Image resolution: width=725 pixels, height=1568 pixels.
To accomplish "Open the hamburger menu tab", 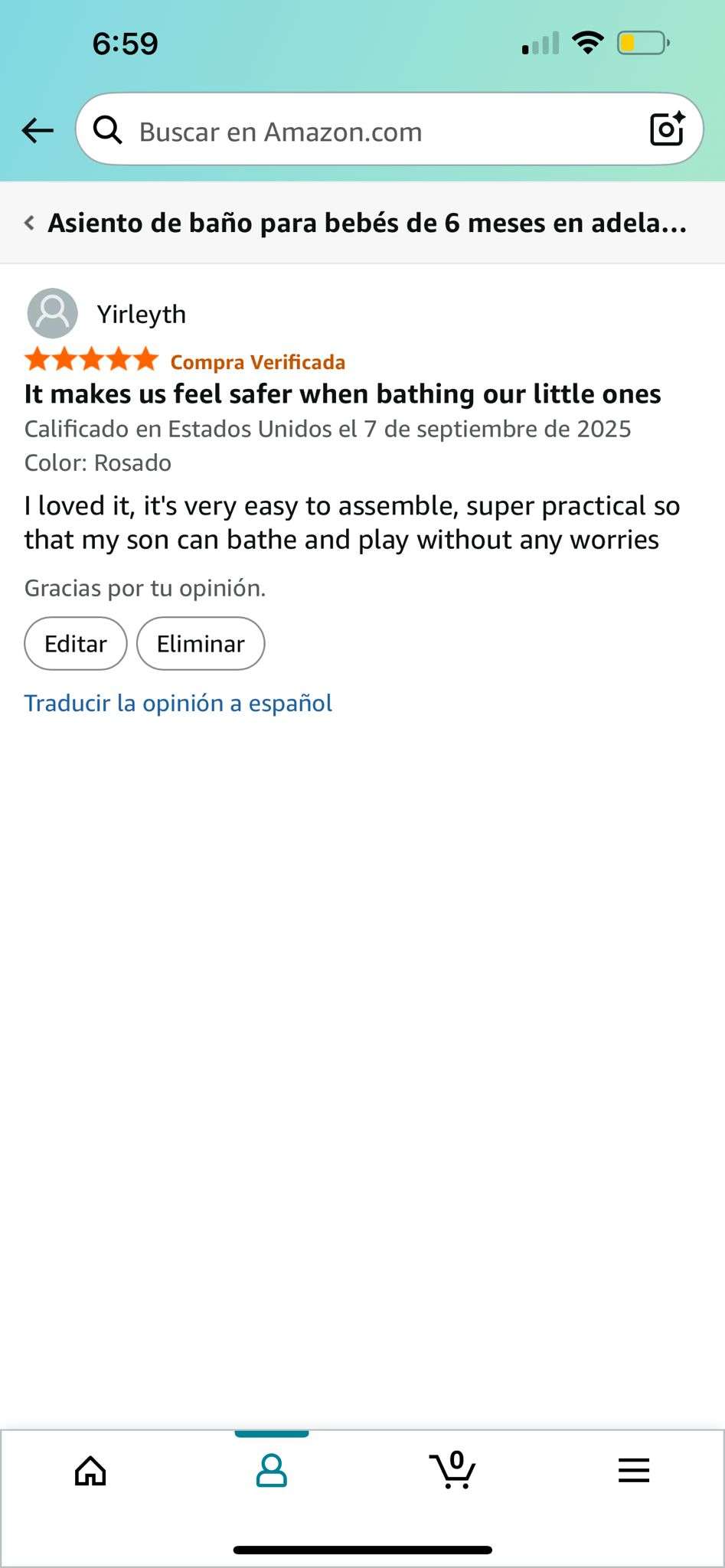I will tap(633, 1470).
